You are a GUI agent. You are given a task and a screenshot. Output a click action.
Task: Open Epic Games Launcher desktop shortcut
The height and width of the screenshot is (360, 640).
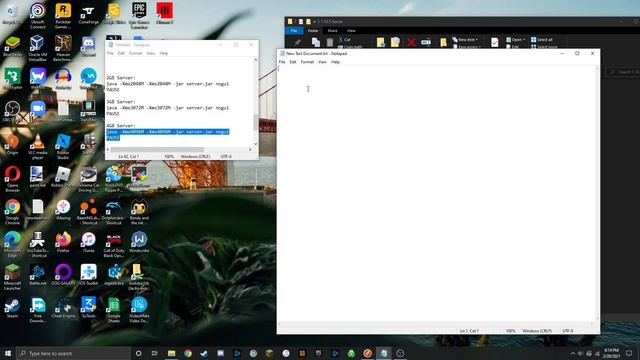pos(139,15)
